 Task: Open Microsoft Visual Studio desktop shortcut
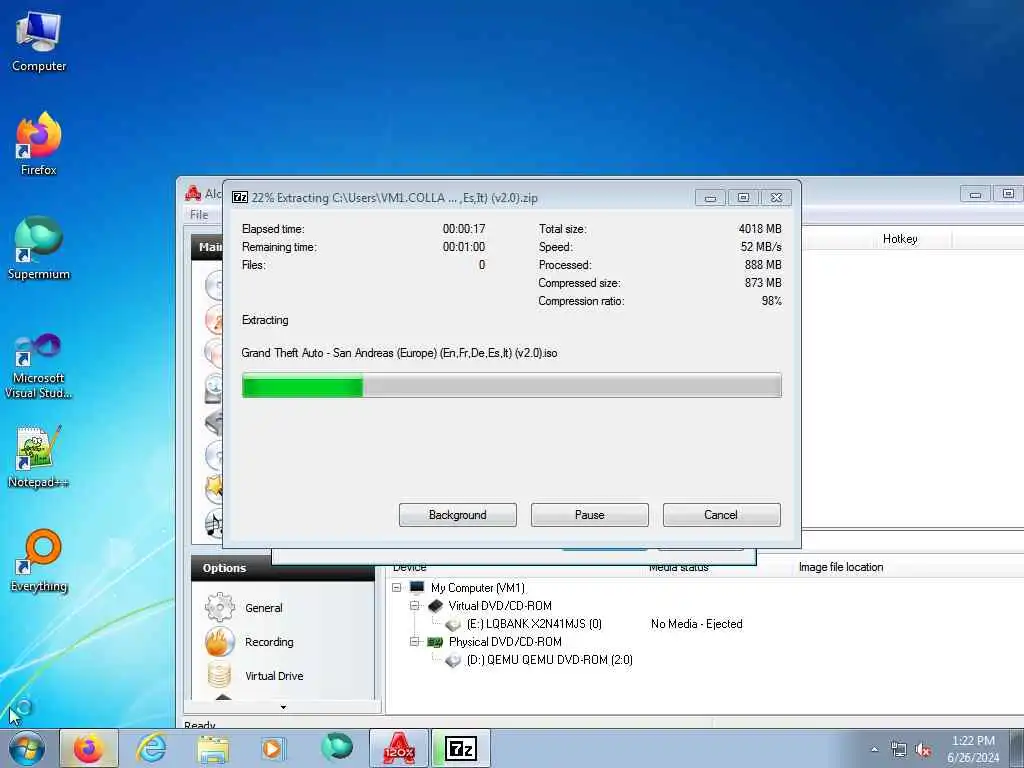click(39, 366)
